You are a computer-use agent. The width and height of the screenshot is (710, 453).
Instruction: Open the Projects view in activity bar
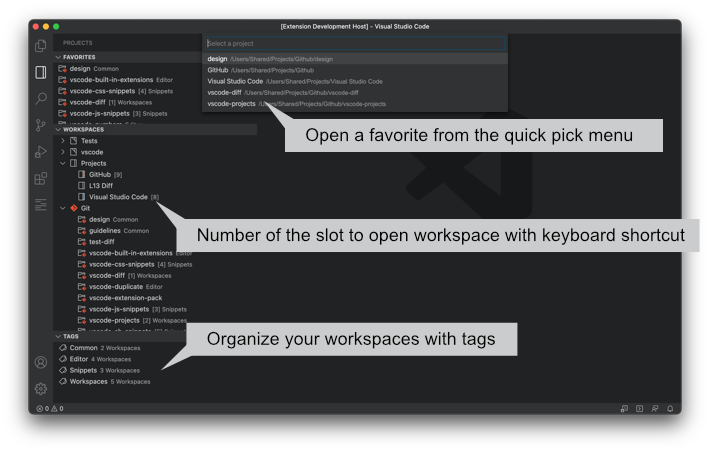[41, 72]
